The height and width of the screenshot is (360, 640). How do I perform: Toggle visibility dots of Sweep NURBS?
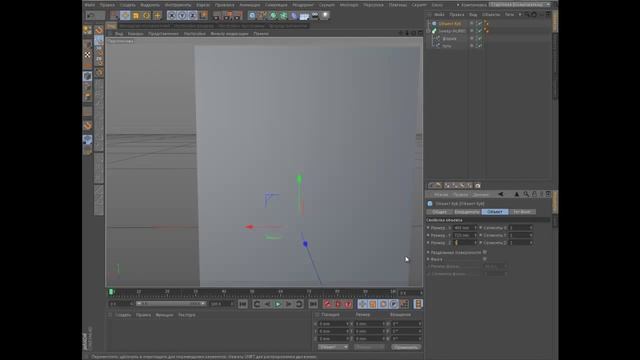coord(472,31)
